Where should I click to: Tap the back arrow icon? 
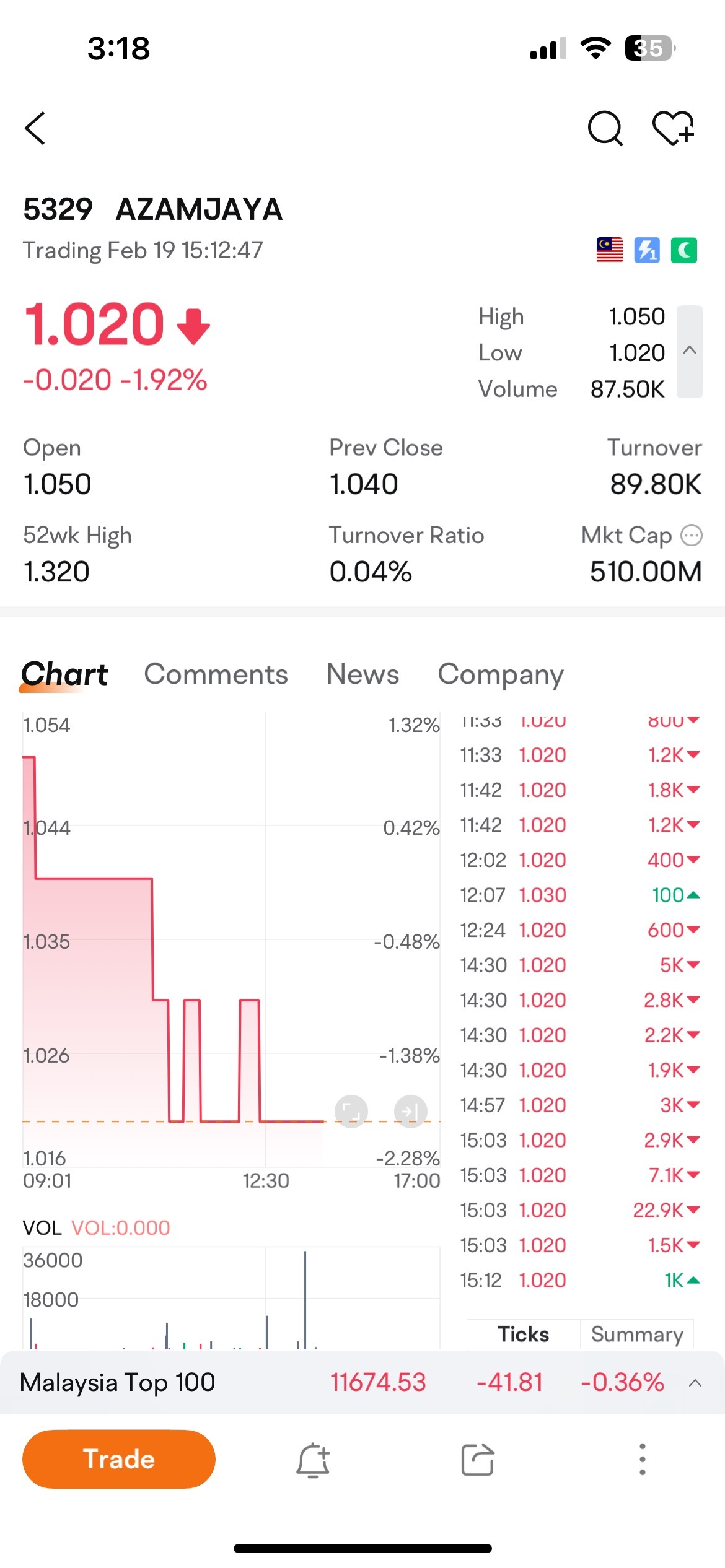(35, 128)
